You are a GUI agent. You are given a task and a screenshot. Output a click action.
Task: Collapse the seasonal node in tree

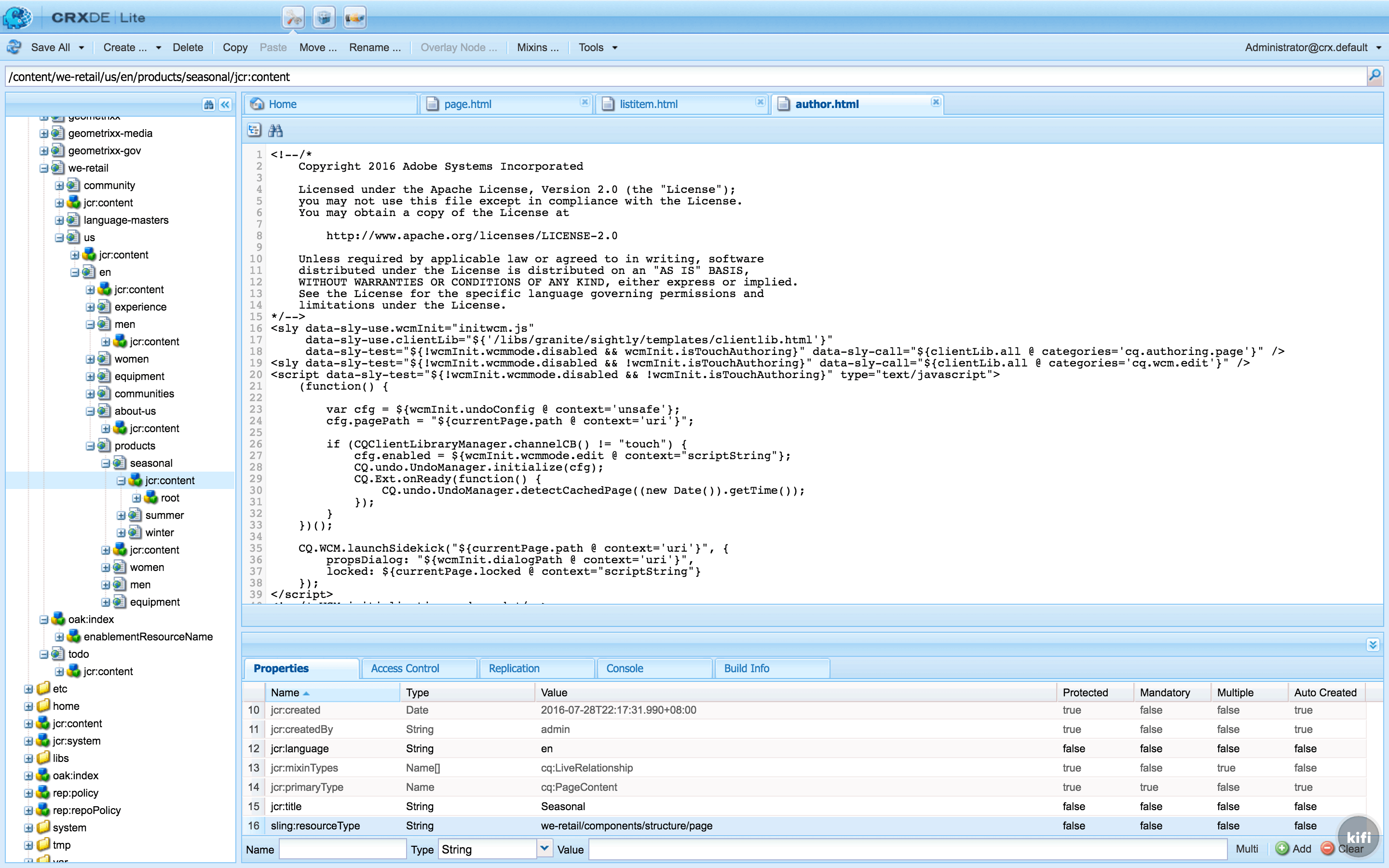click(106, 463)
